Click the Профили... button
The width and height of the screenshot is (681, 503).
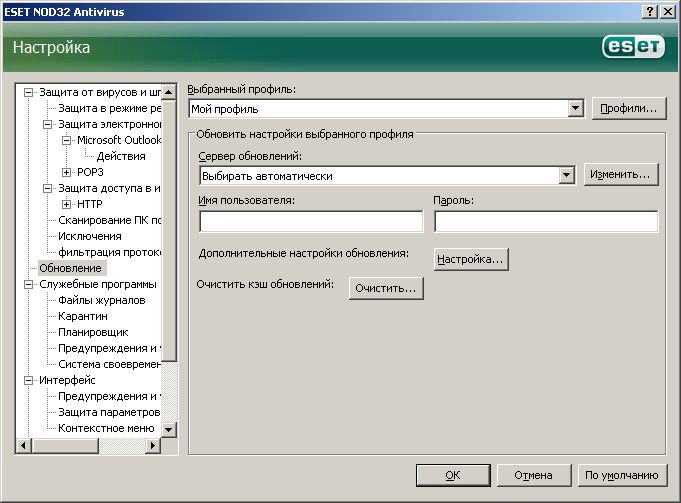(629, 108)
